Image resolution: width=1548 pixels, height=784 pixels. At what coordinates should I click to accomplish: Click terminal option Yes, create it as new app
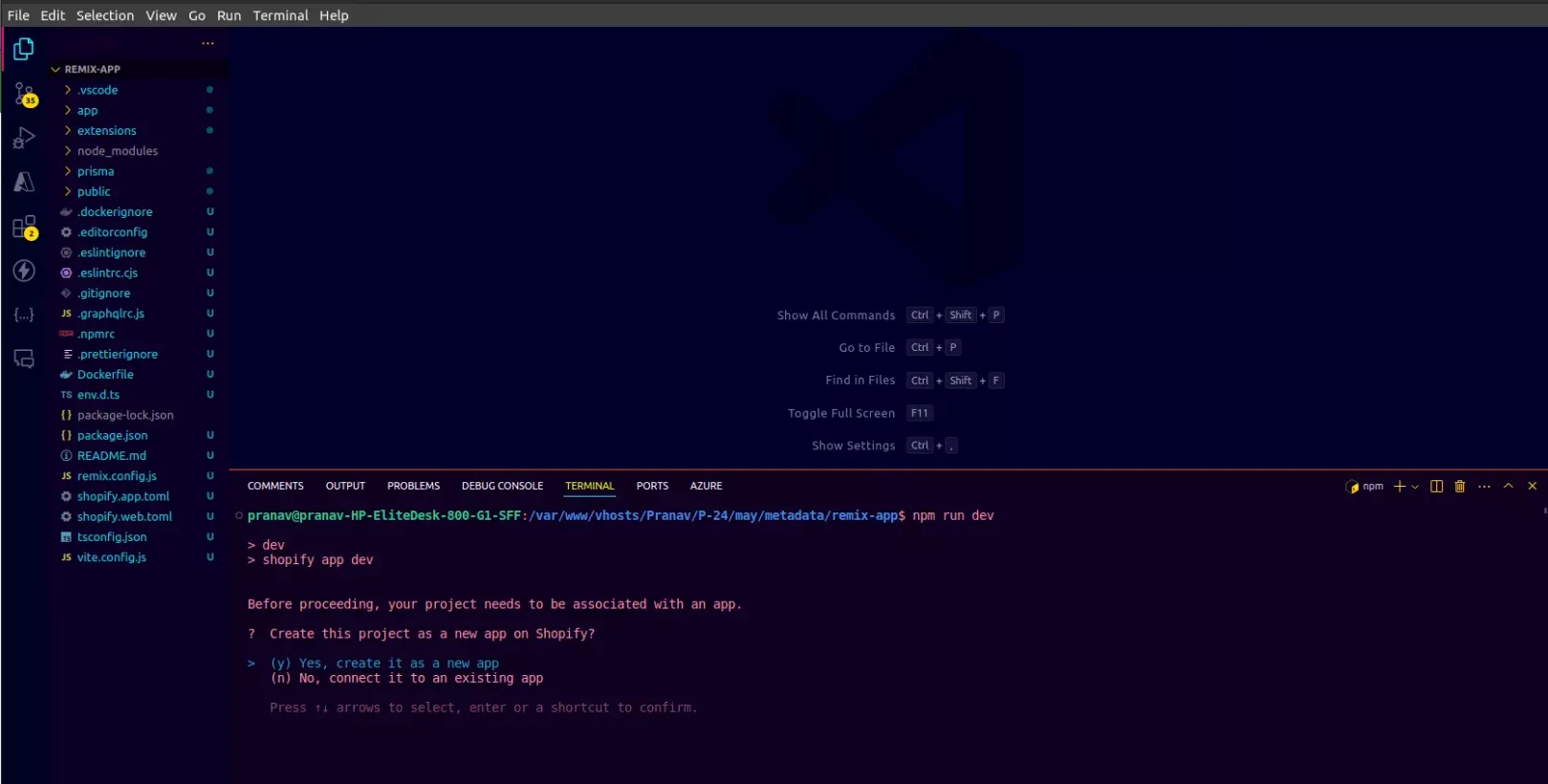pyautogui.click(x=384, y=664)
